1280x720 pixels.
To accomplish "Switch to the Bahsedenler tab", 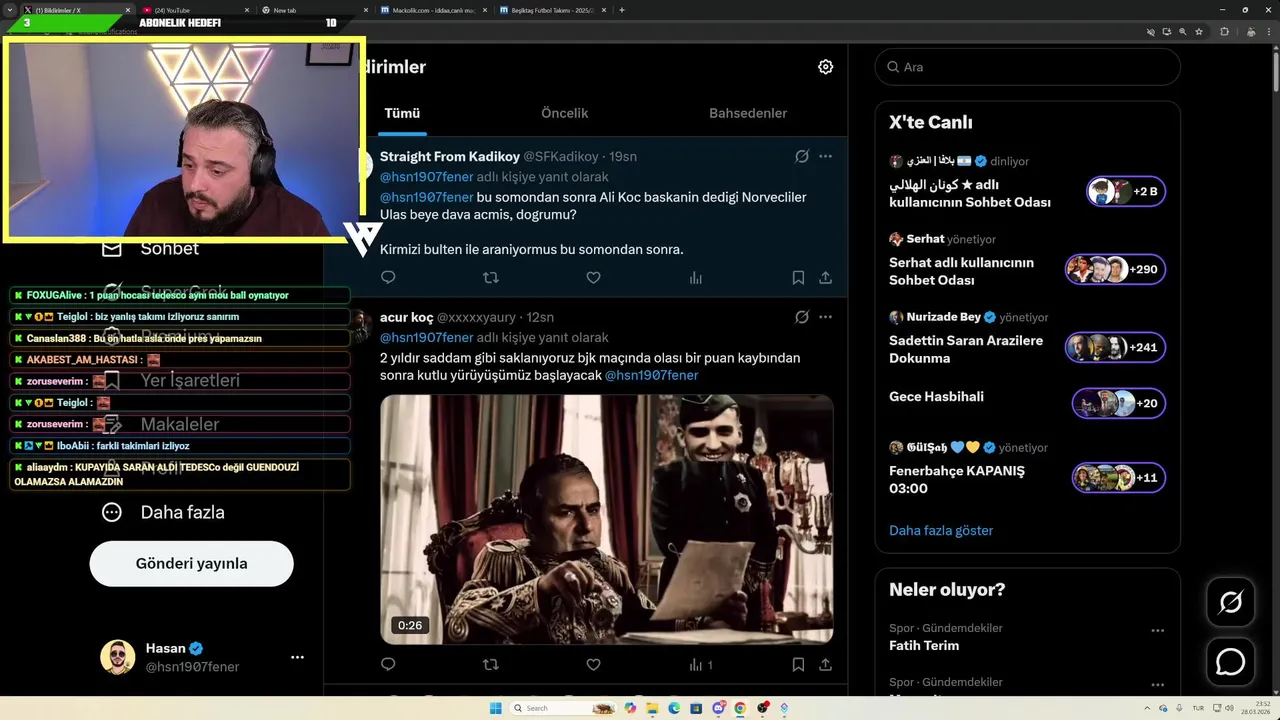I will click(x=748, y=113).
